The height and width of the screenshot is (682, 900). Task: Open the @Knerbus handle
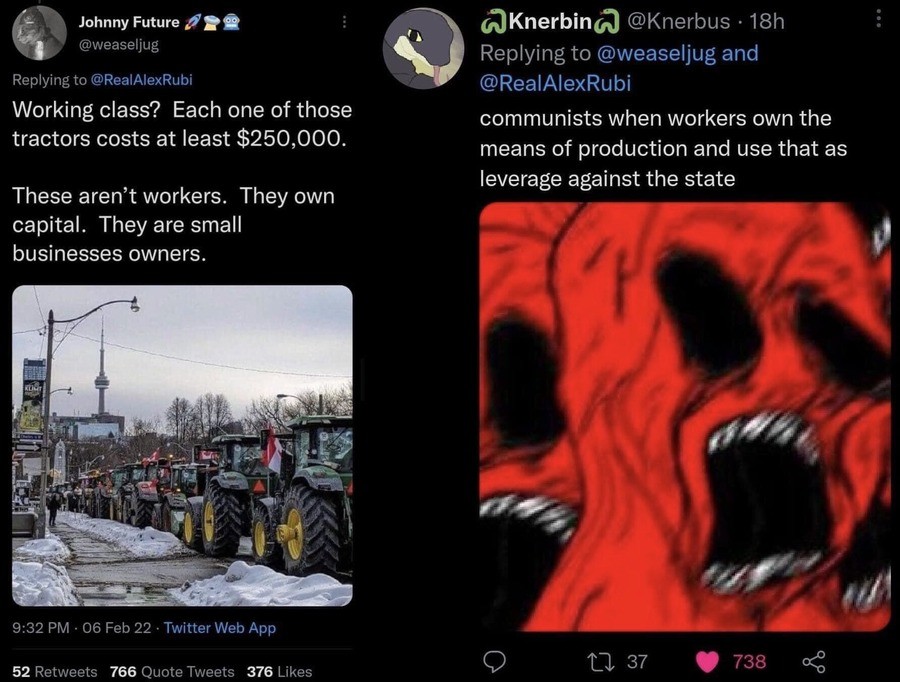coord(678,21)
